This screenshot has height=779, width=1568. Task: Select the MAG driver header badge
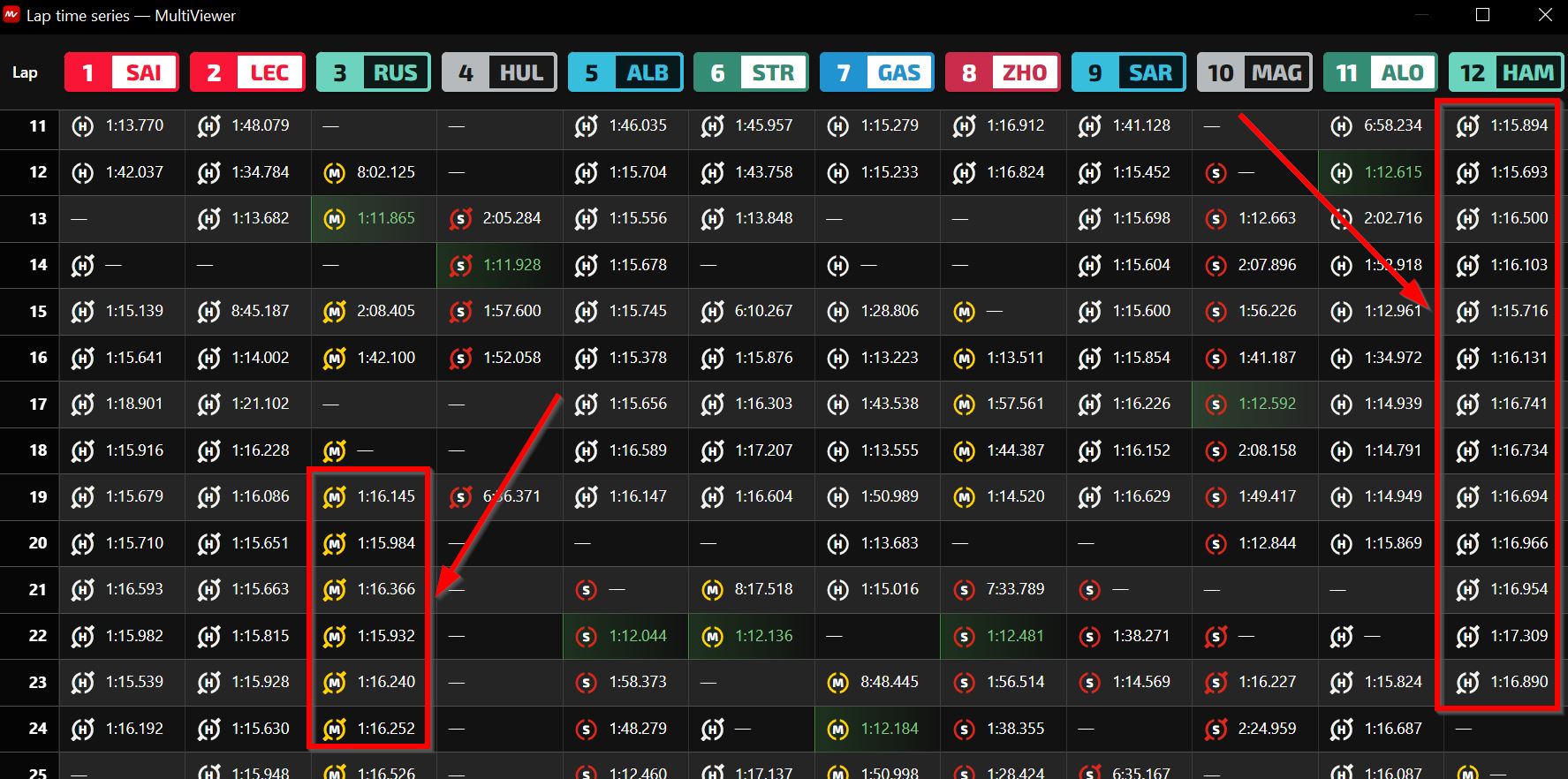[x=1255, y=72]
